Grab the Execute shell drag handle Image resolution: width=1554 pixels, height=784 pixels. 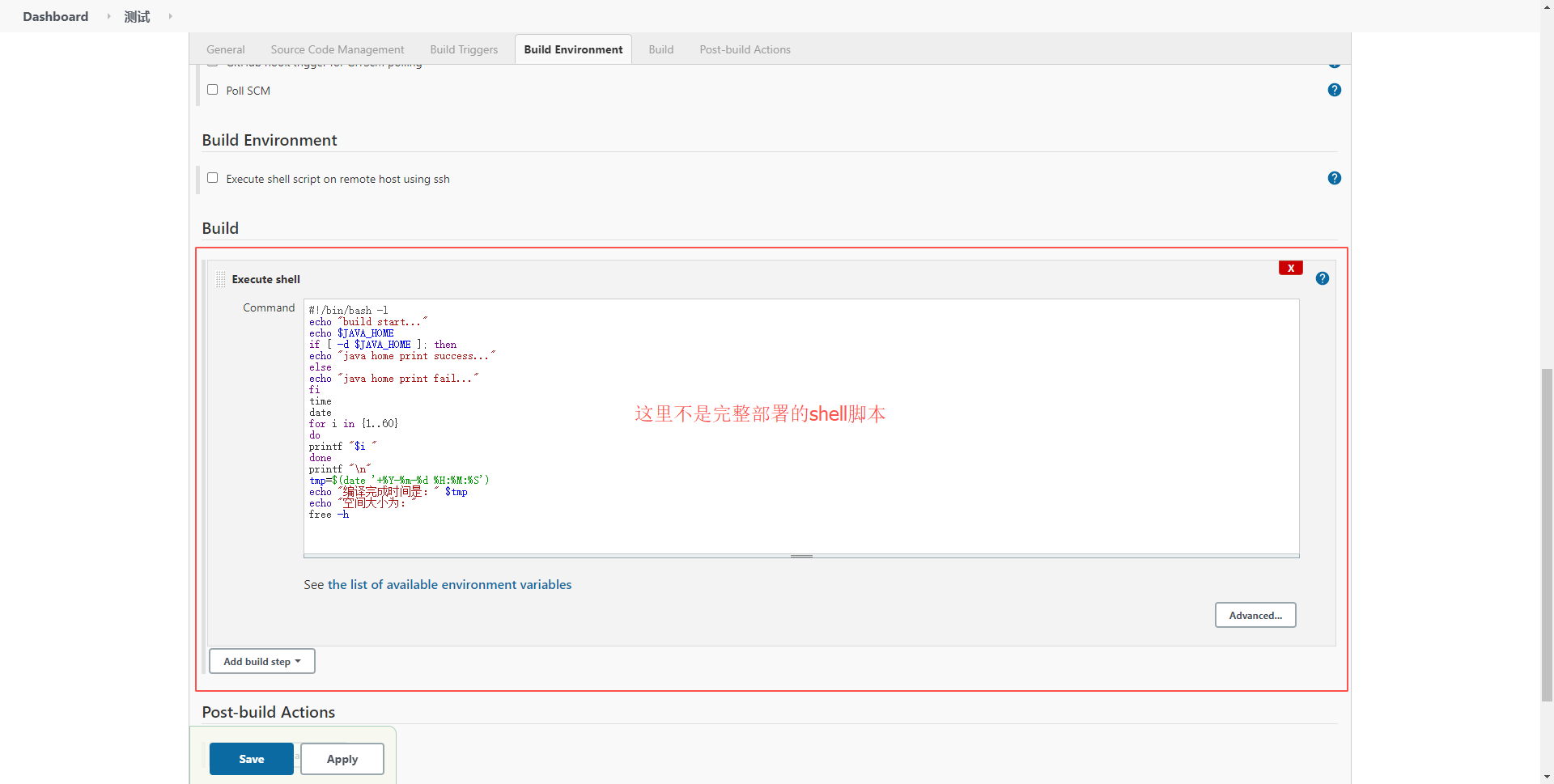[220, 279]
